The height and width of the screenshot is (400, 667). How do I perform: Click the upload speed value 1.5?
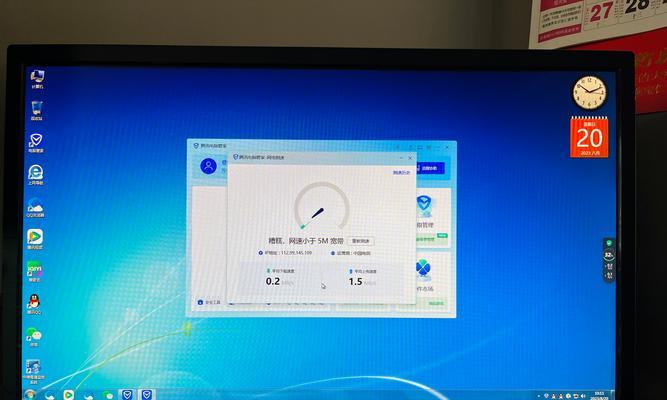point(355,281)
